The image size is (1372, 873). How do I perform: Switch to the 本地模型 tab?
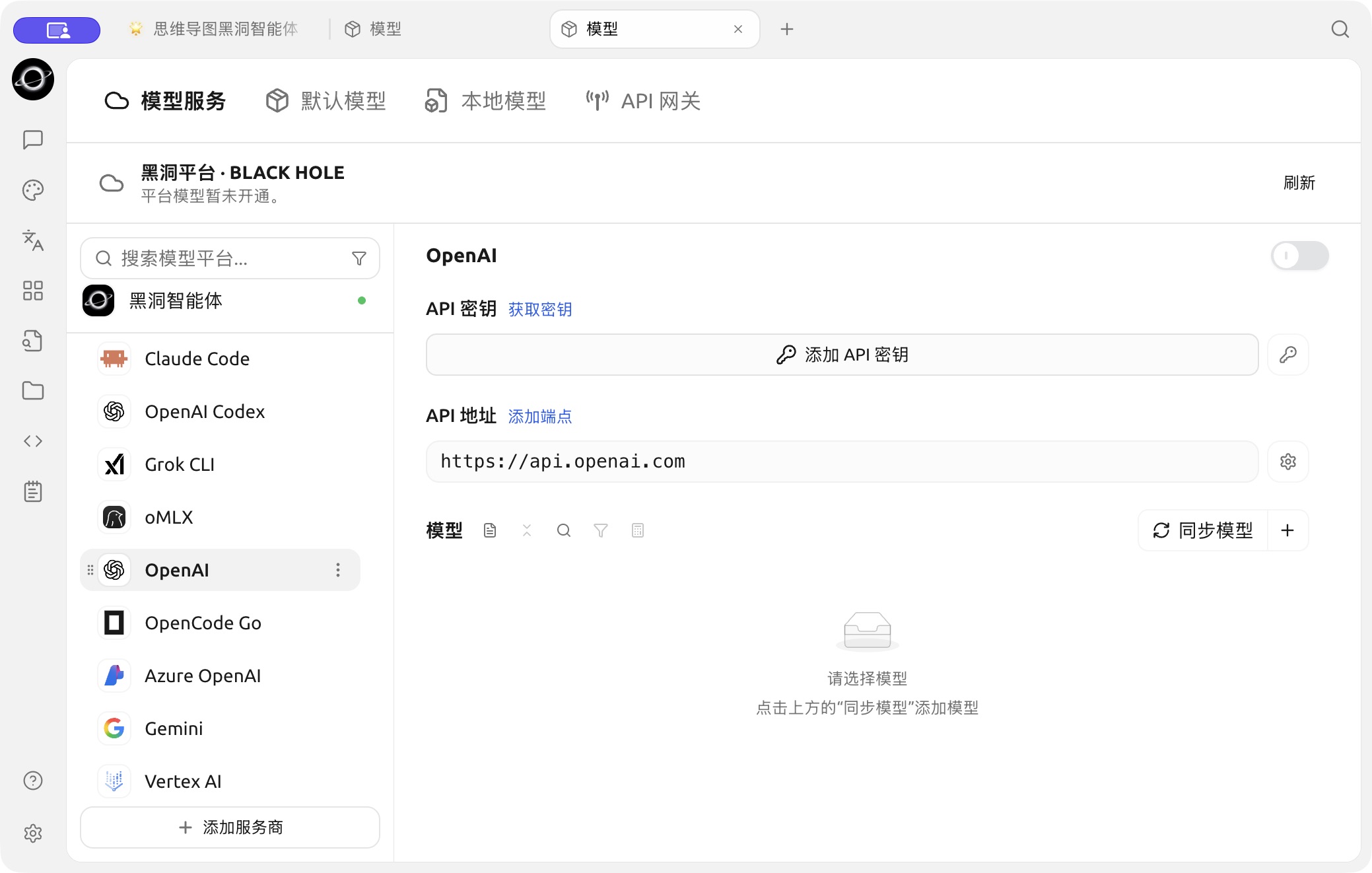pyautogui.click(x=485, y=101)
